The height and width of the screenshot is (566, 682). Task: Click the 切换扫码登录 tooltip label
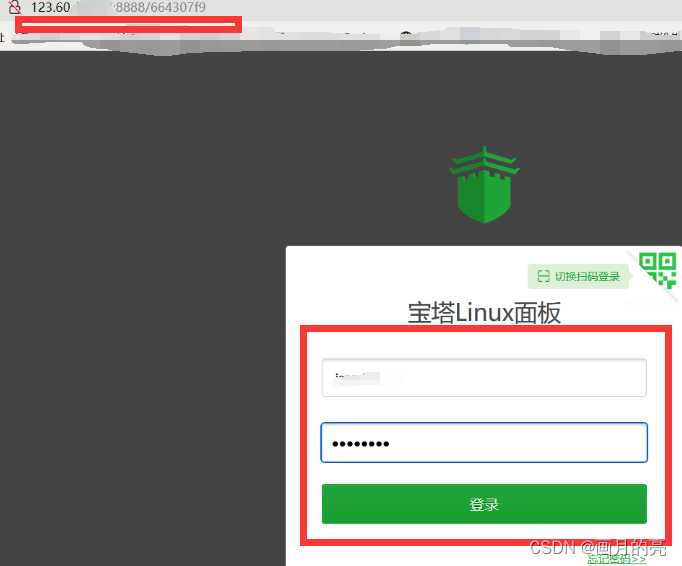[578, 276]
